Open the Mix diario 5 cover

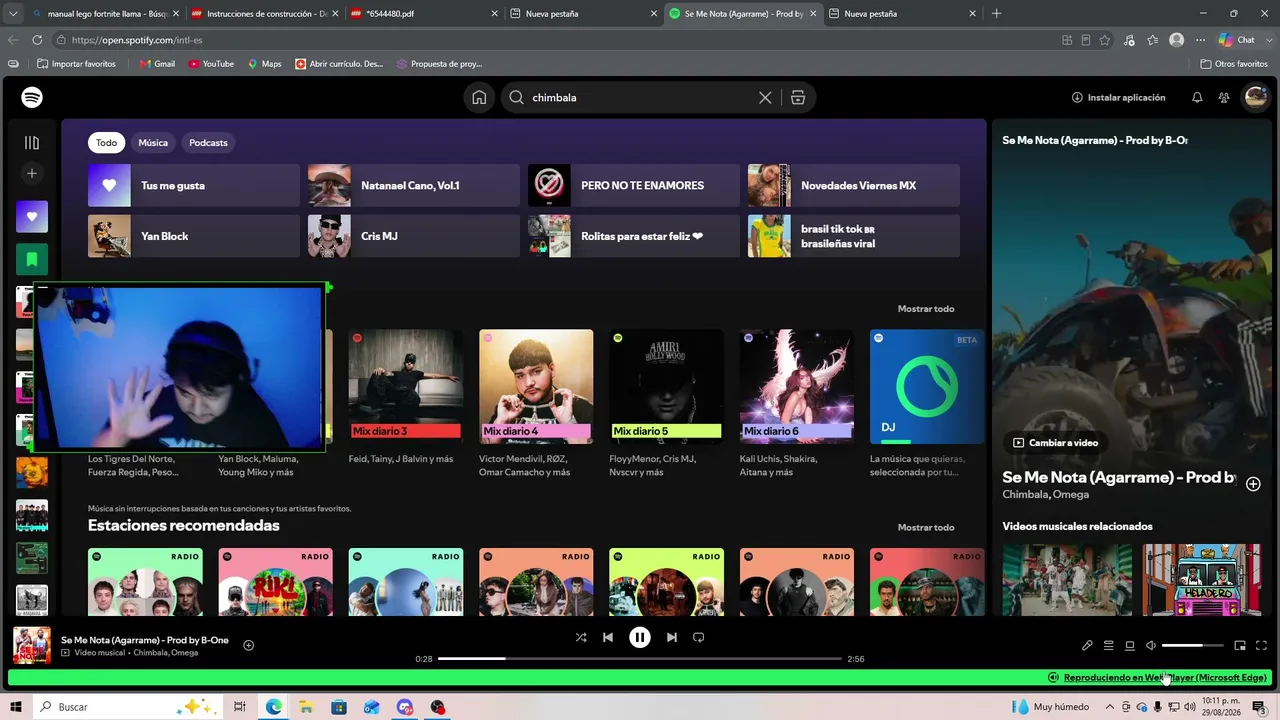(x=667, y=387)
